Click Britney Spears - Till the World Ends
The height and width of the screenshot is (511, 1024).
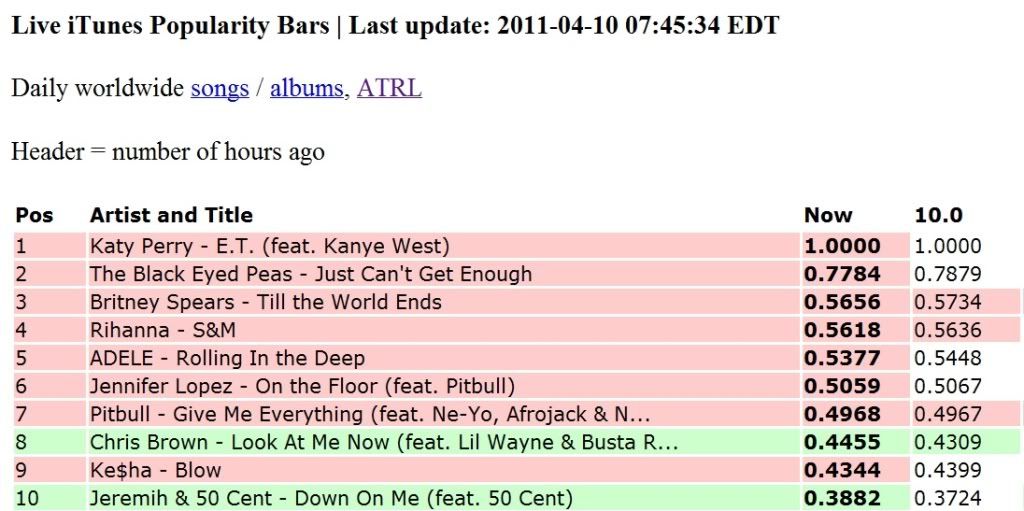coord(265,302)
